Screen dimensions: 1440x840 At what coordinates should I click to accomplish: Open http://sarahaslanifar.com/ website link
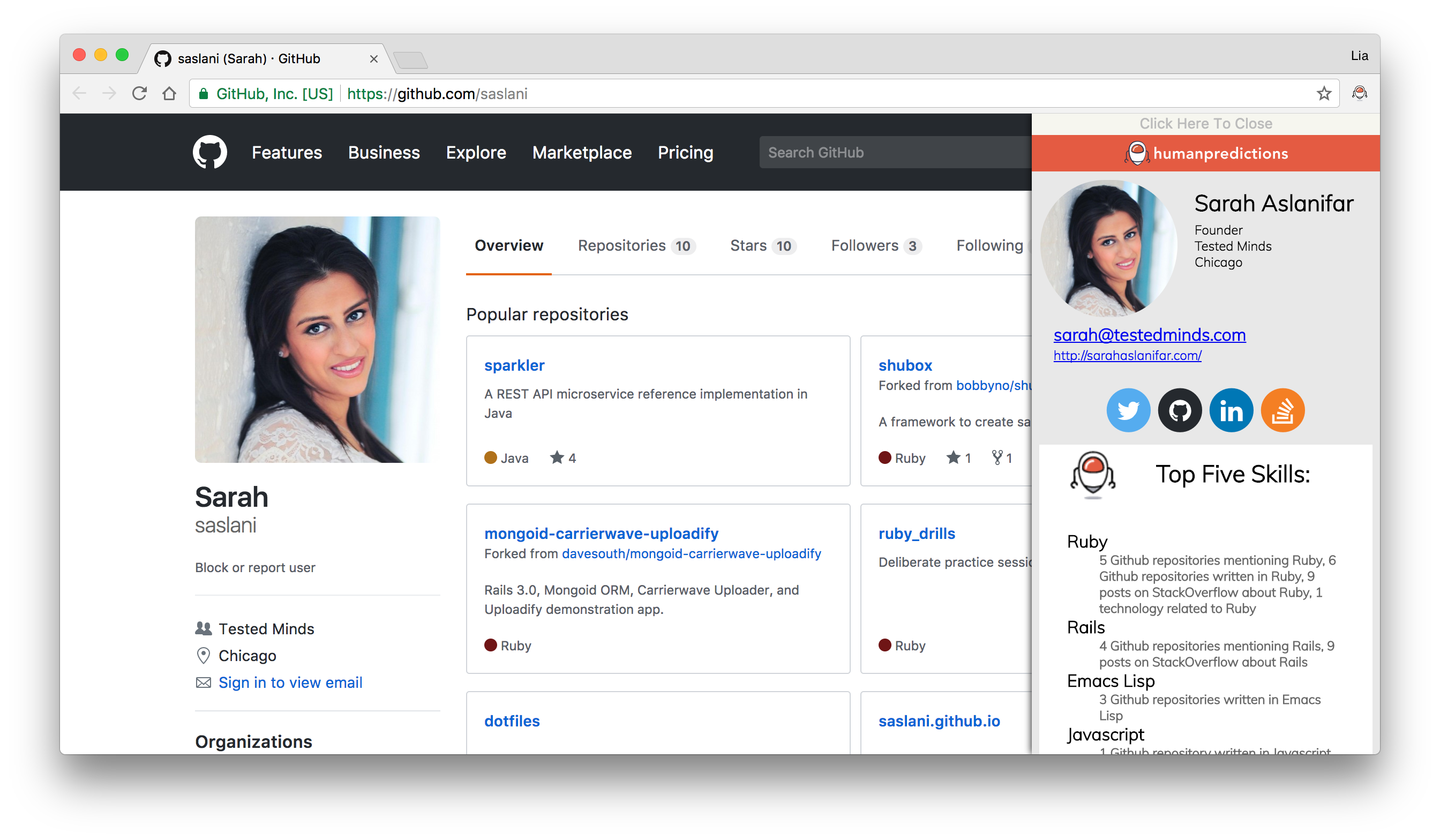pyautogui.click(x=1127, y=355)
